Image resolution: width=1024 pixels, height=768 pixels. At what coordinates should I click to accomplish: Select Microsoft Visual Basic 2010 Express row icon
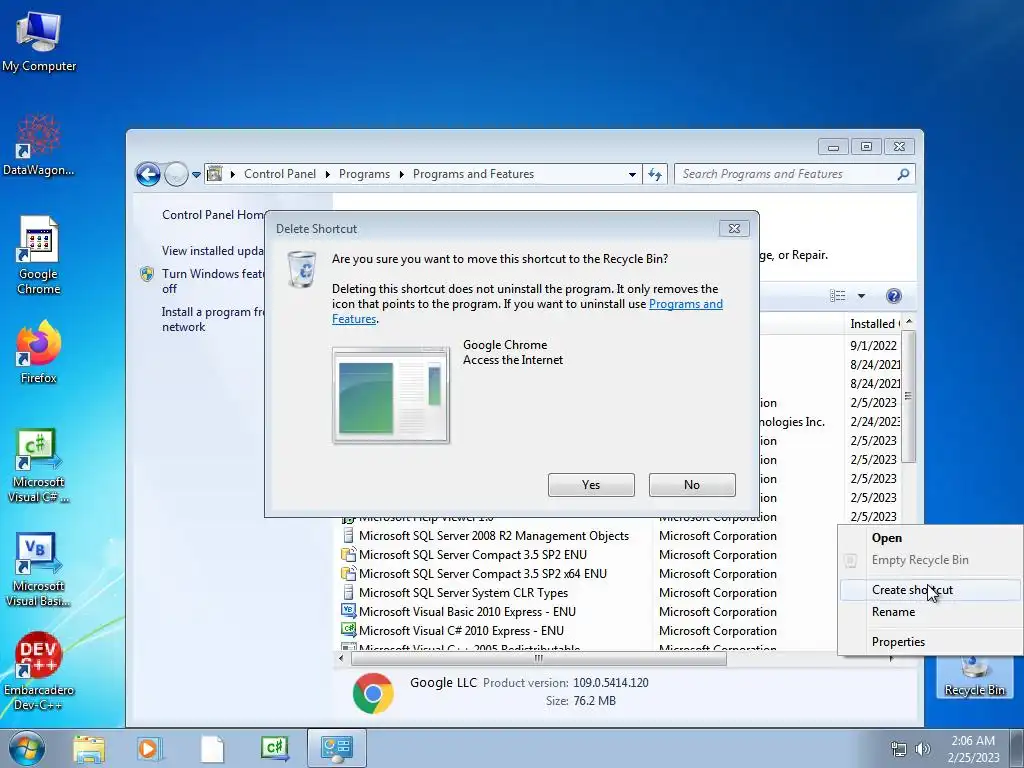(x=348, y=612)
